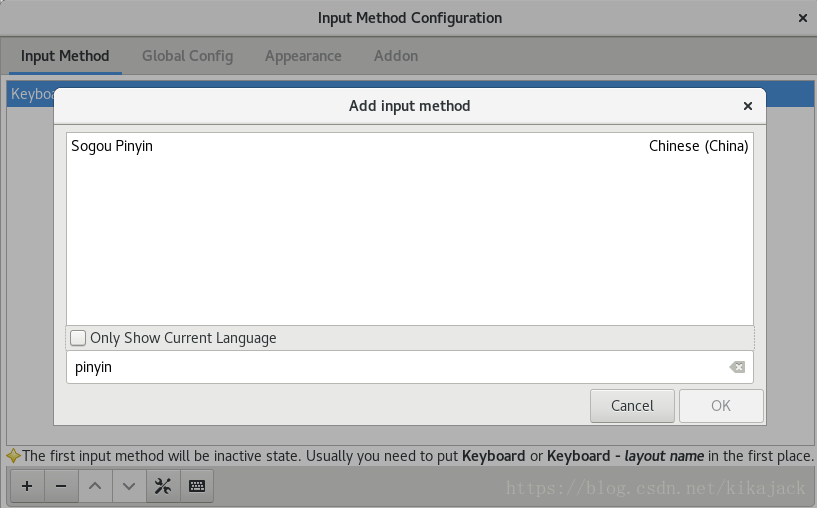Close the Input Method Configuration window
The height and width of the screenshot is (508, 817).
tap(803, 18)
